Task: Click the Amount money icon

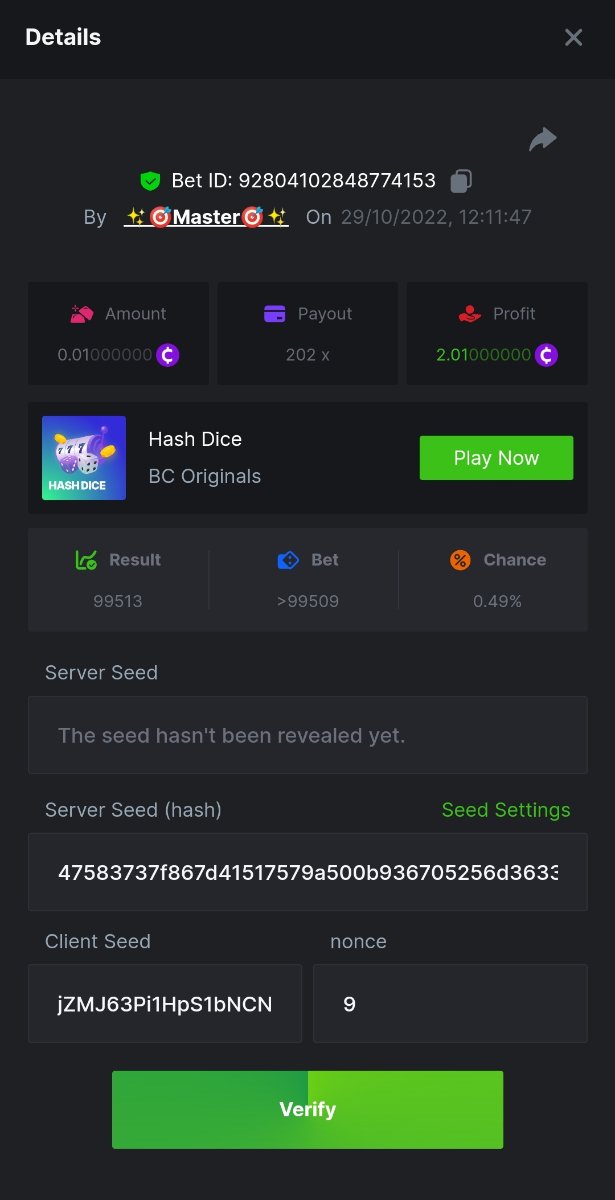Action: [x=82, y=314]
